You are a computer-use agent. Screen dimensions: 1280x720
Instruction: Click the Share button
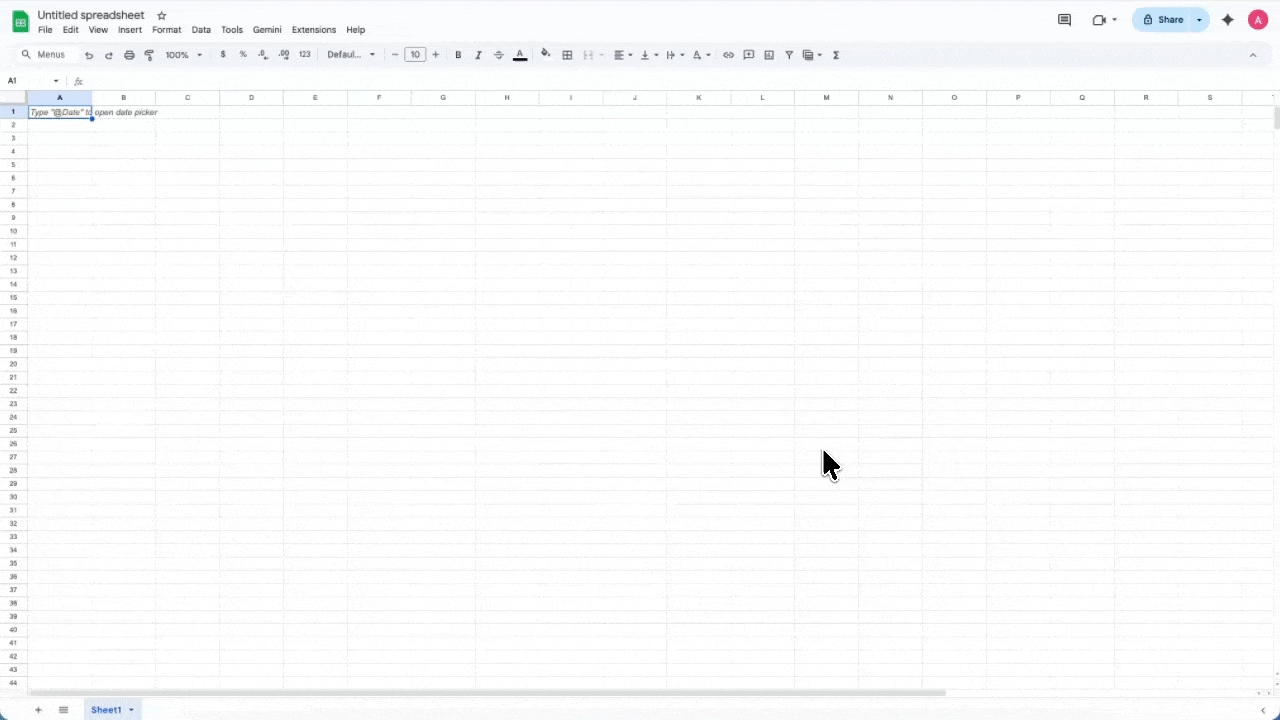coord(1170,19)
